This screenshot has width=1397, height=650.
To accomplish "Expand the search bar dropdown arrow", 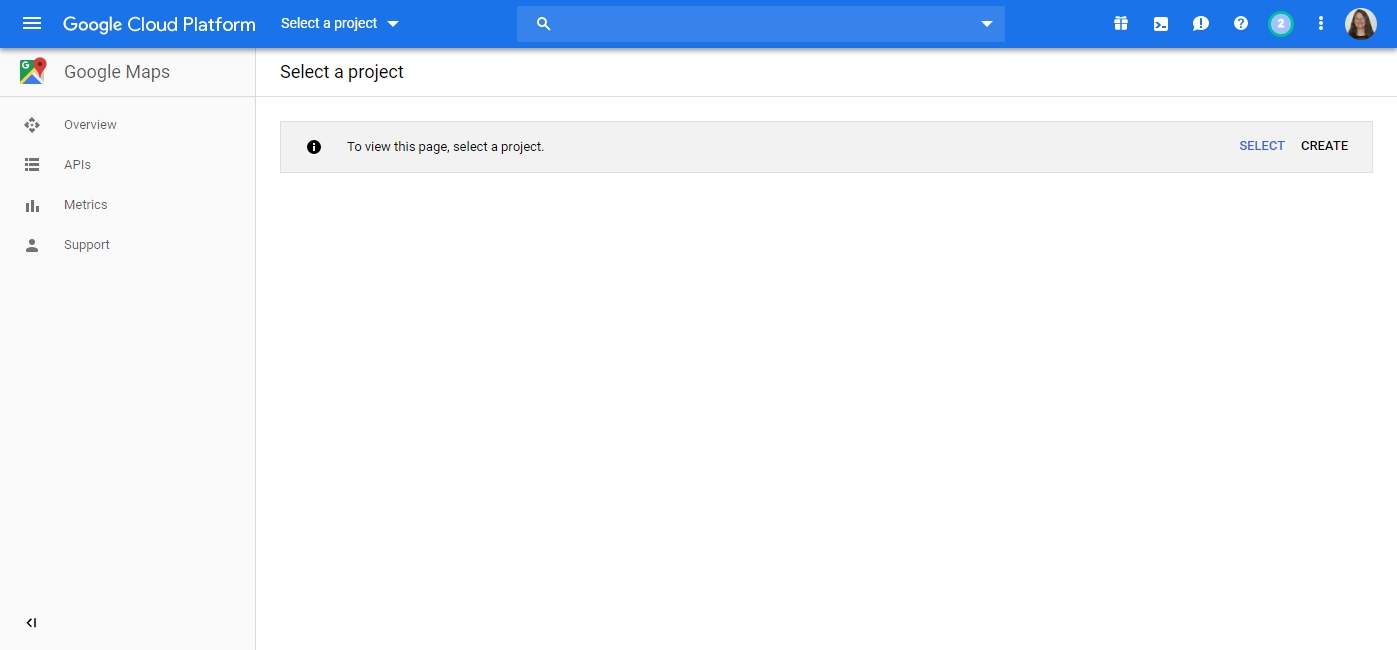I will [x=986, y=24].
